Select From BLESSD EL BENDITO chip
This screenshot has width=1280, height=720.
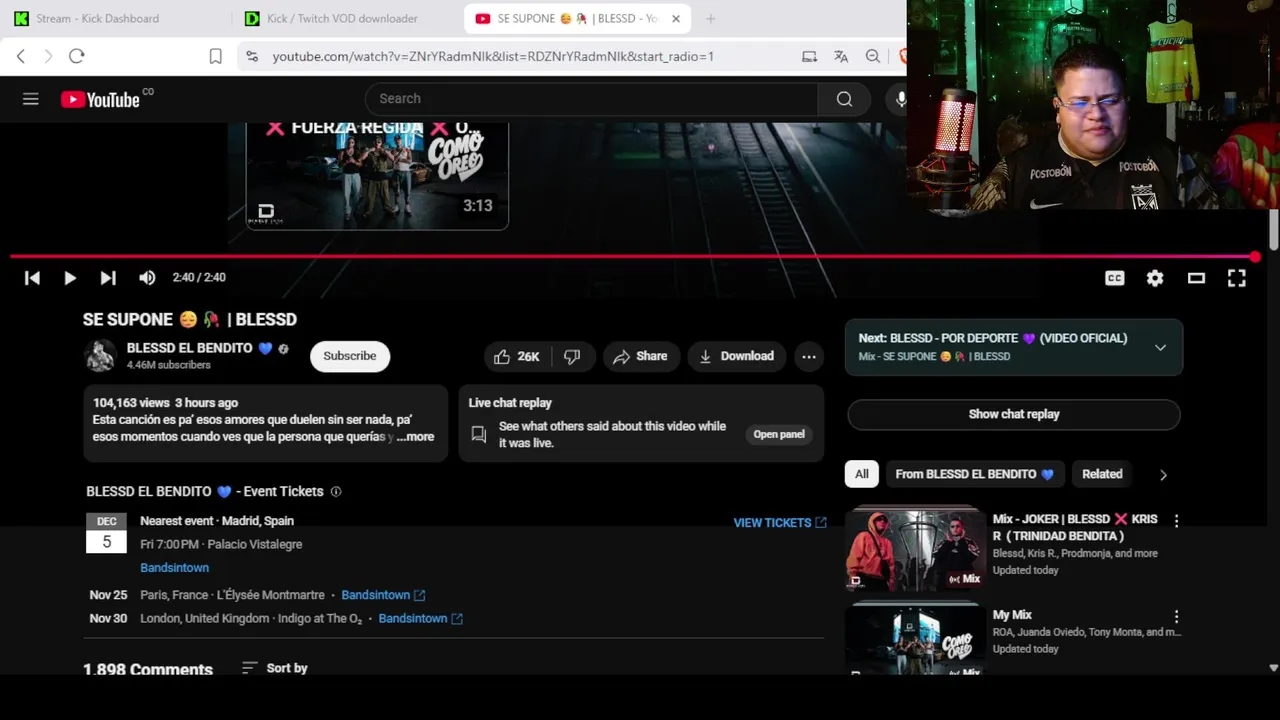[x=975, y=474]
